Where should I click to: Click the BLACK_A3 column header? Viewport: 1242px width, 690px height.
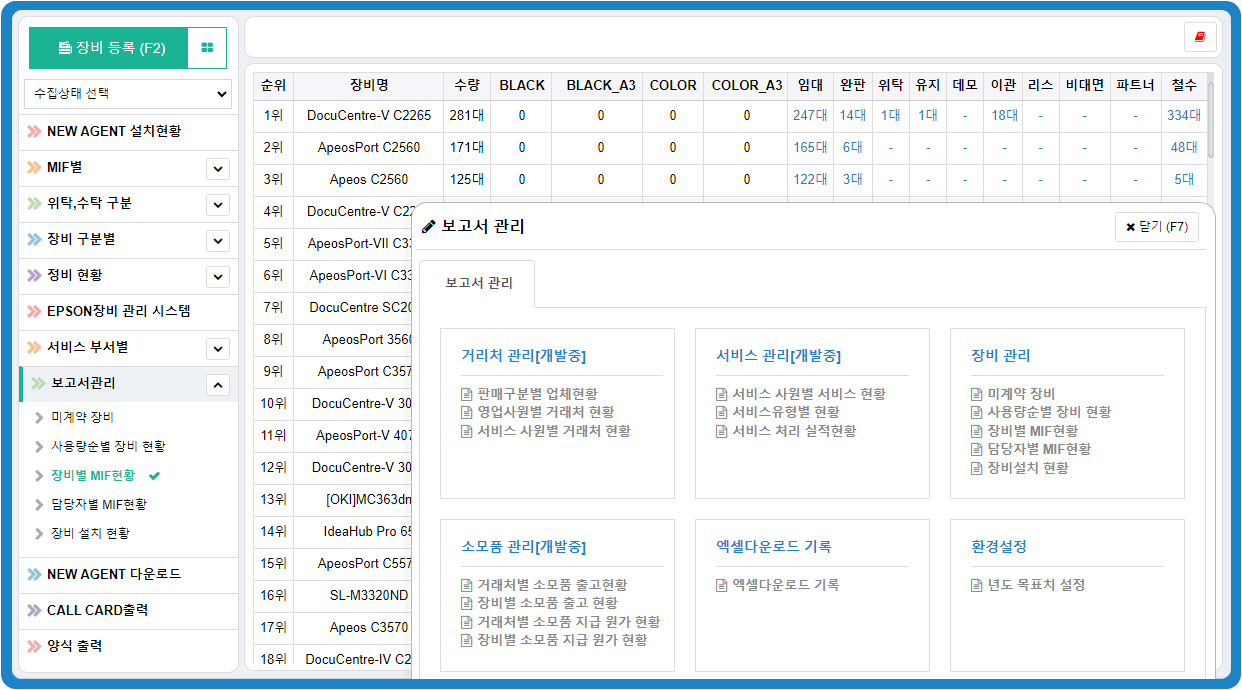[x=601, y=85]
